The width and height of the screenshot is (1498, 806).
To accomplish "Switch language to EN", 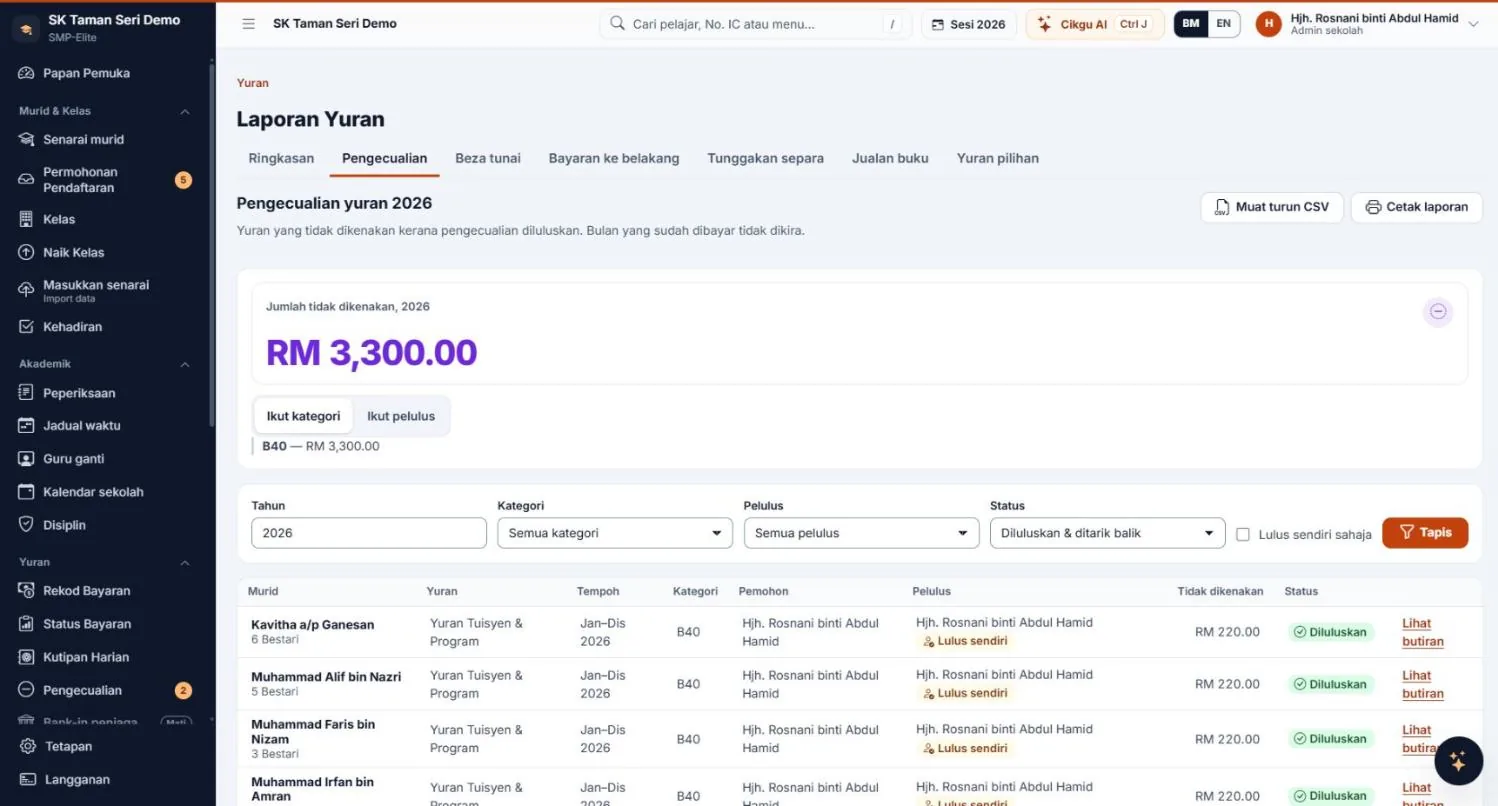I will click(x=1224, y=24).
